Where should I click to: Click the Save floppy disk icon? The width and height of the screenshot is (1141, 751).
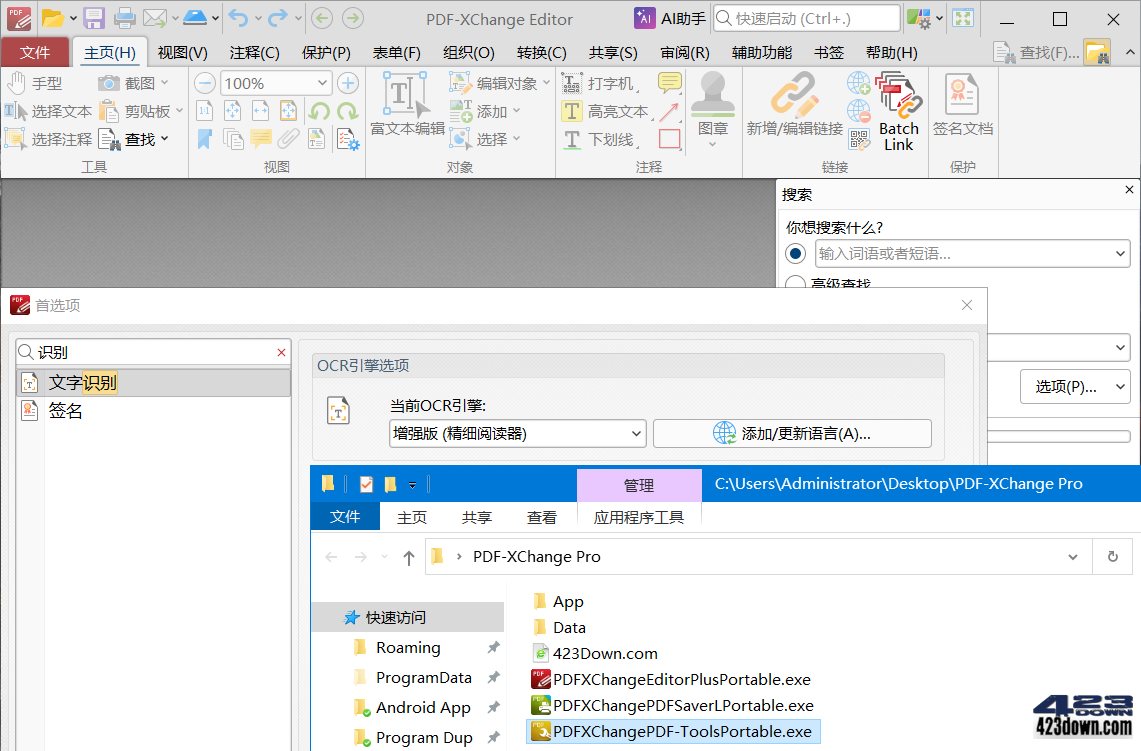[94, 18]
